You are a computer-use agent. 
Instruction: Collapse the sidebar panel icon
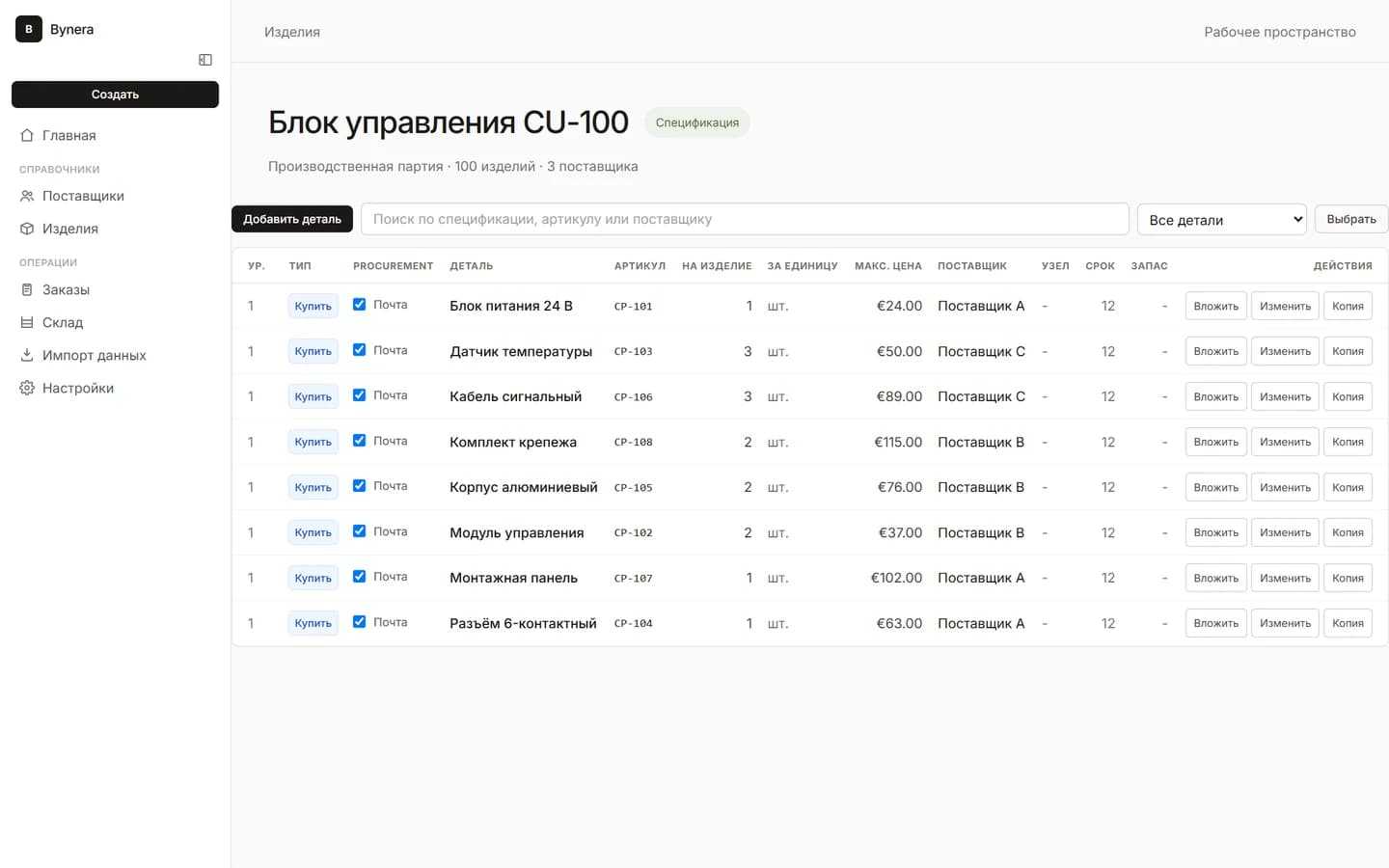point(205,60)
